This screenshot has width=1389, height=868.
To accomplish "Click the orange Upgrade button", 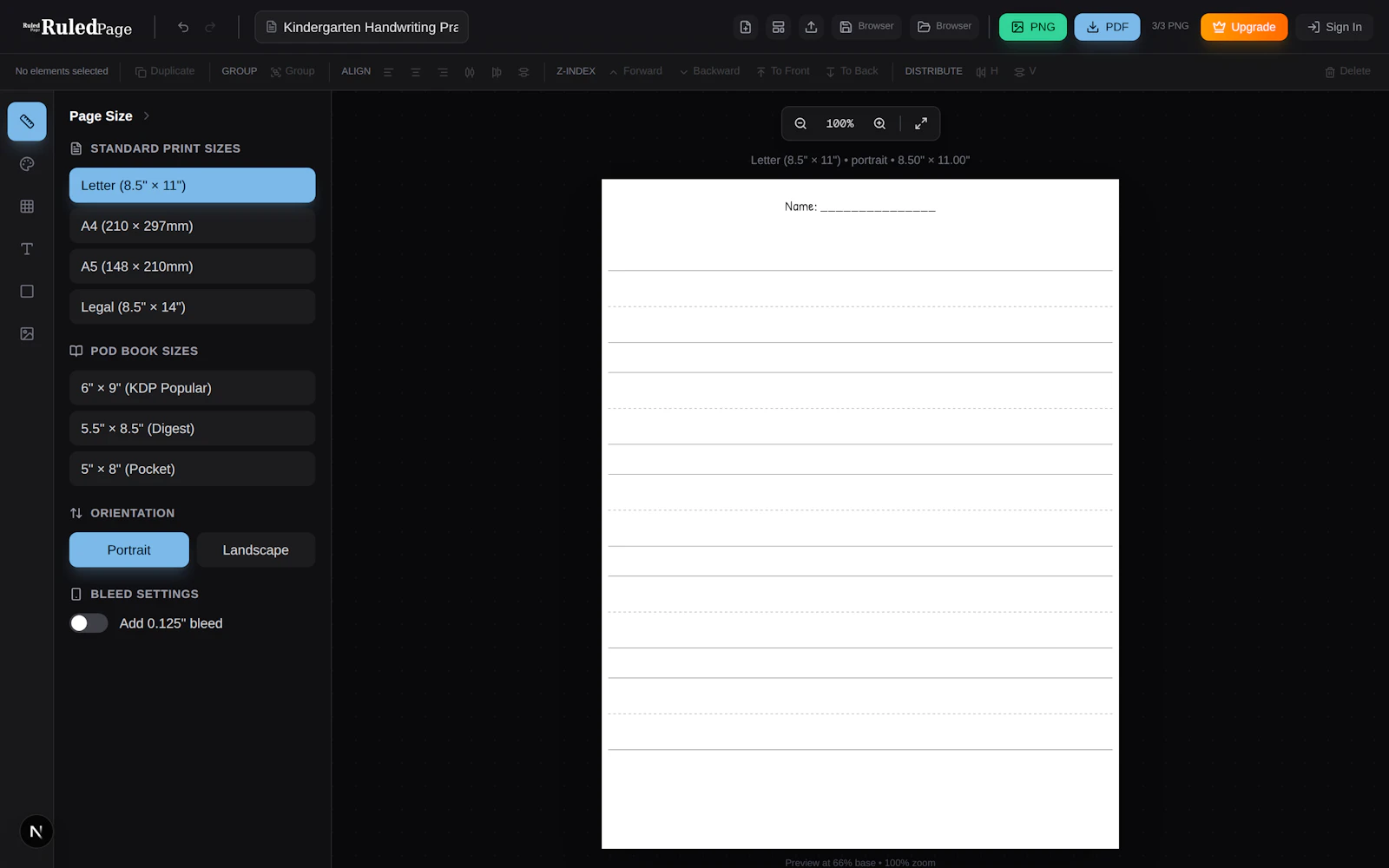I will [x=1244, y=27].
